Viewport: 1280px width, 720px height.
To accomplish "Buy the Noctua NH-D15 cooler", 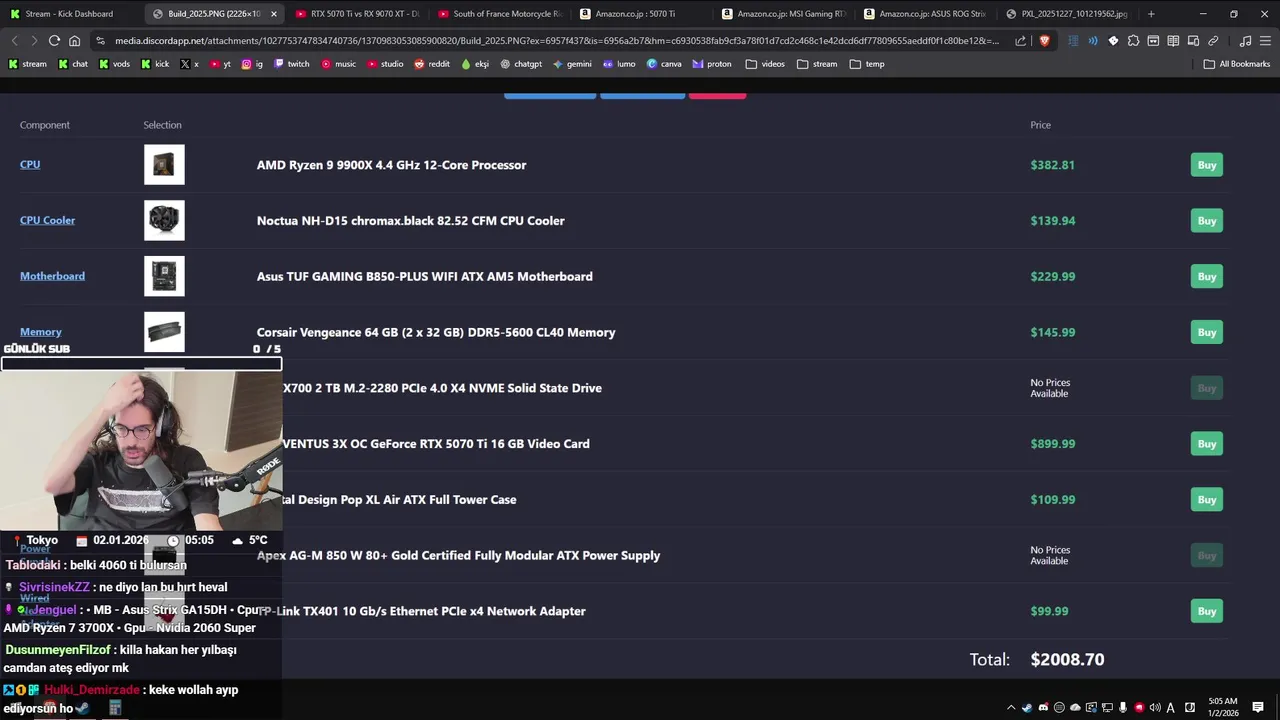I will coord(1207,221).
